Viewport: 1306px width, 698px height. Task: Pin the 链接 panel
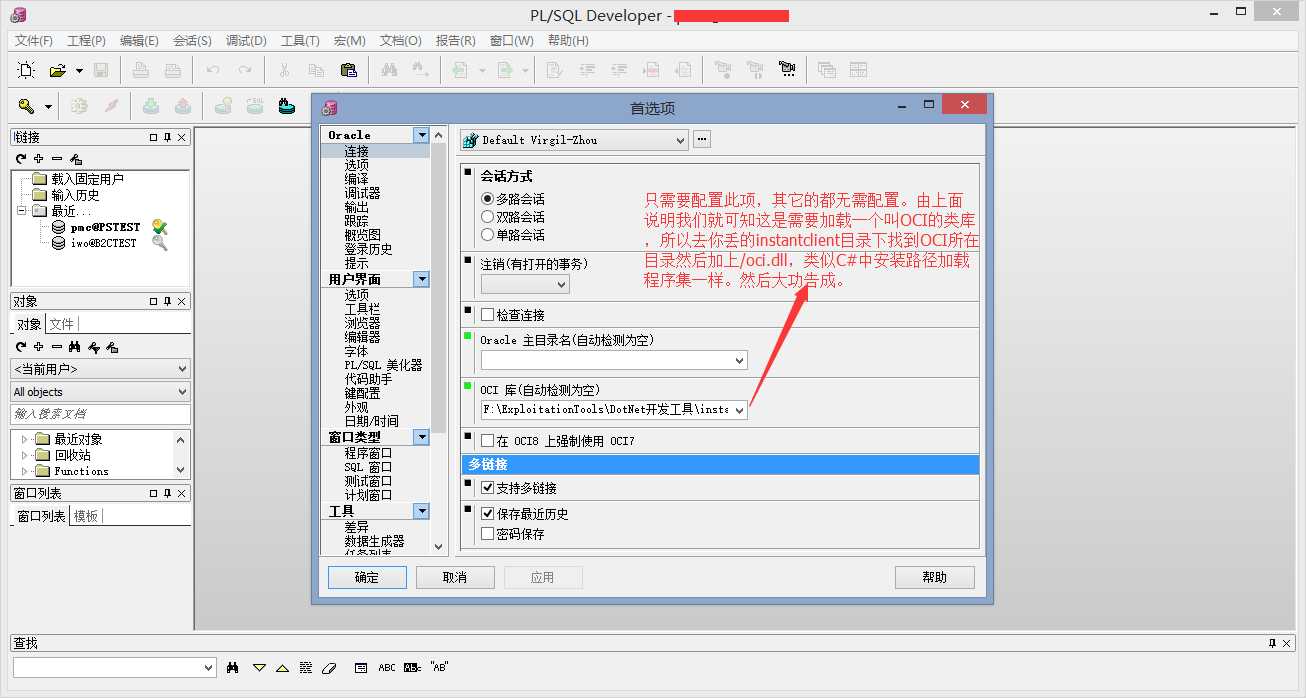(167, 138)
